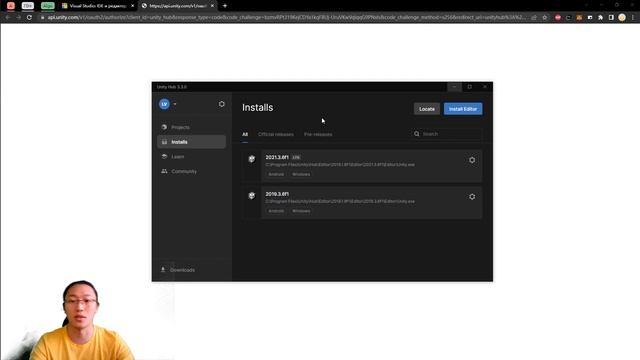Image resolution: width=640 pixels, height=360 pixels.
Task: Click the orange extension icon
Action: click(x=579, y=18)
